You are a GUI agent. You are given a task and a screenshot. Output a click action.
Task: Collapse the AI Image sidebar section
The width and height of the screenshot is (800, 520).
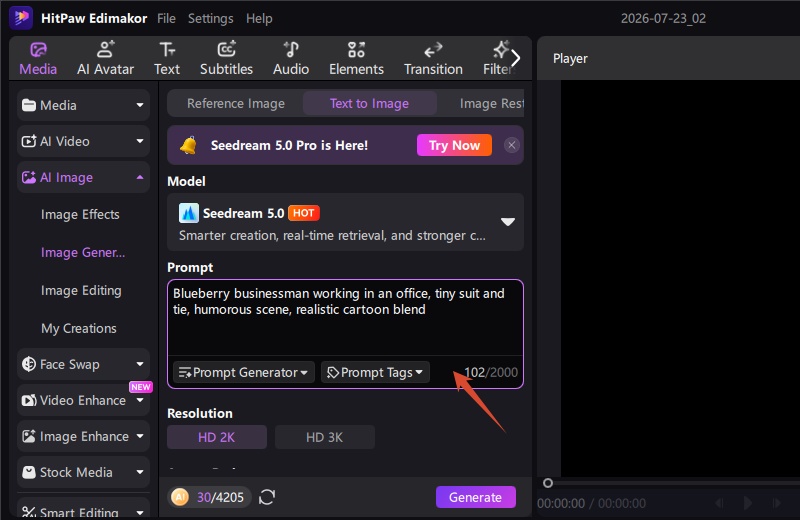[83, 177]
